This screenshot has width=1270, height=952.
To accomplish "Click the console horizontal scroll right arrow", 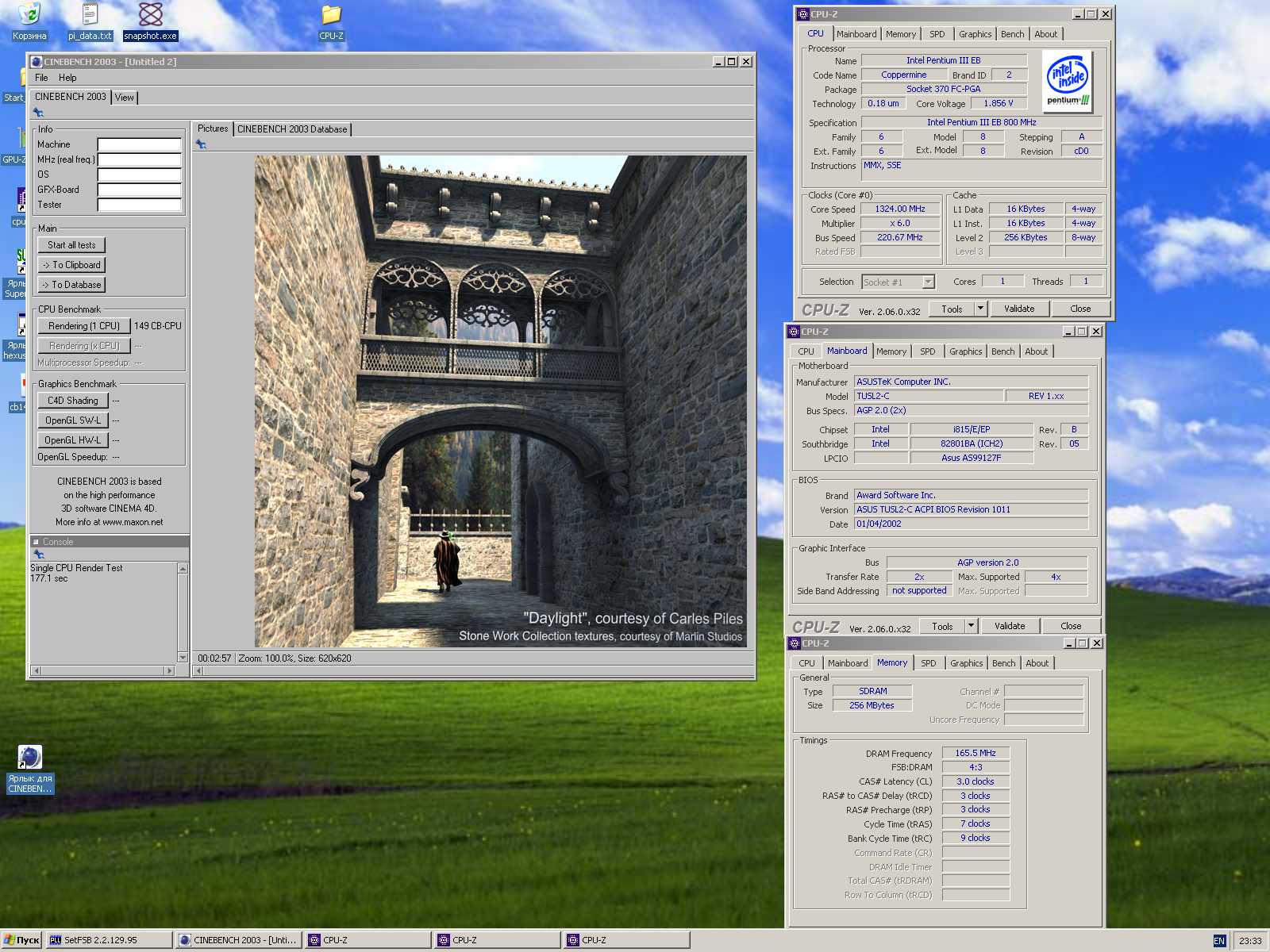I will tap(169, 671).
